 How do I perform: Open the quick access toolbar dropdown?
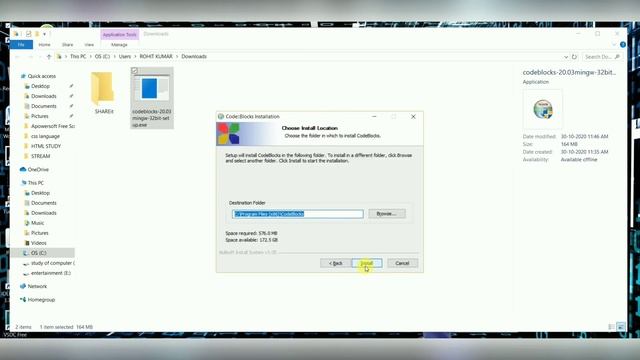44,34
